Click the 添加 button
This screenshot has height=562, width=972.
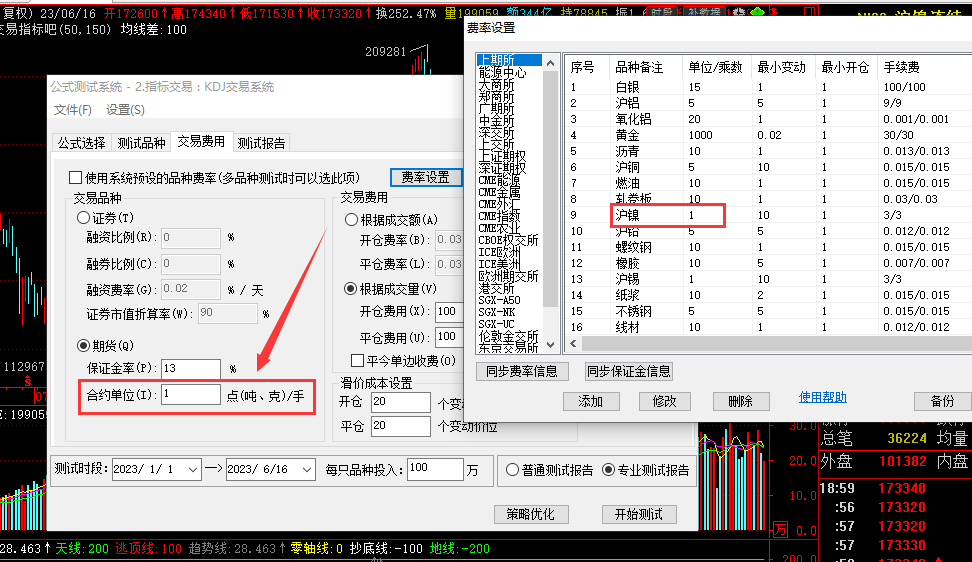click(x=591, y=402)
